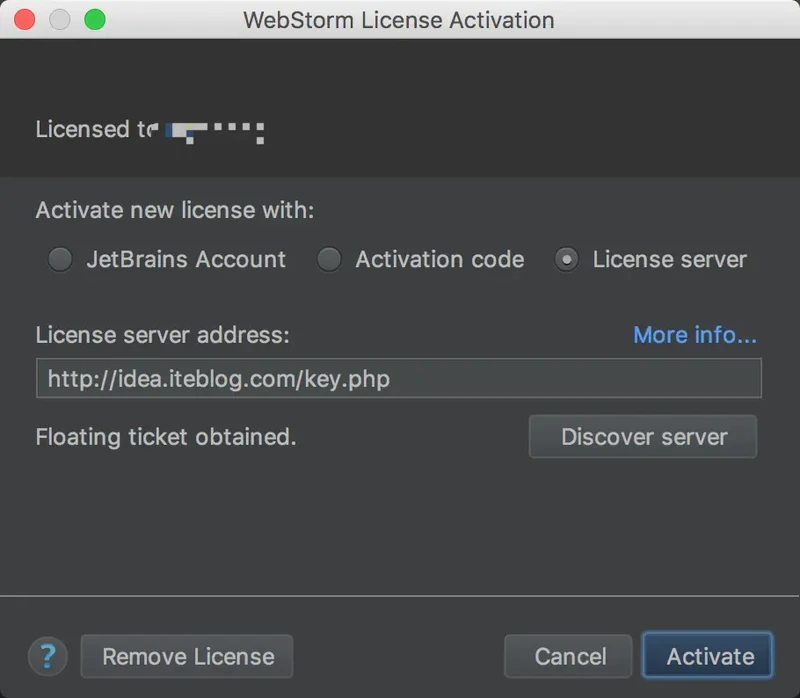This screenshot has height=698, width=800.
Task: Click the 'Activation code' label text
Action: [x=439, y=260]
